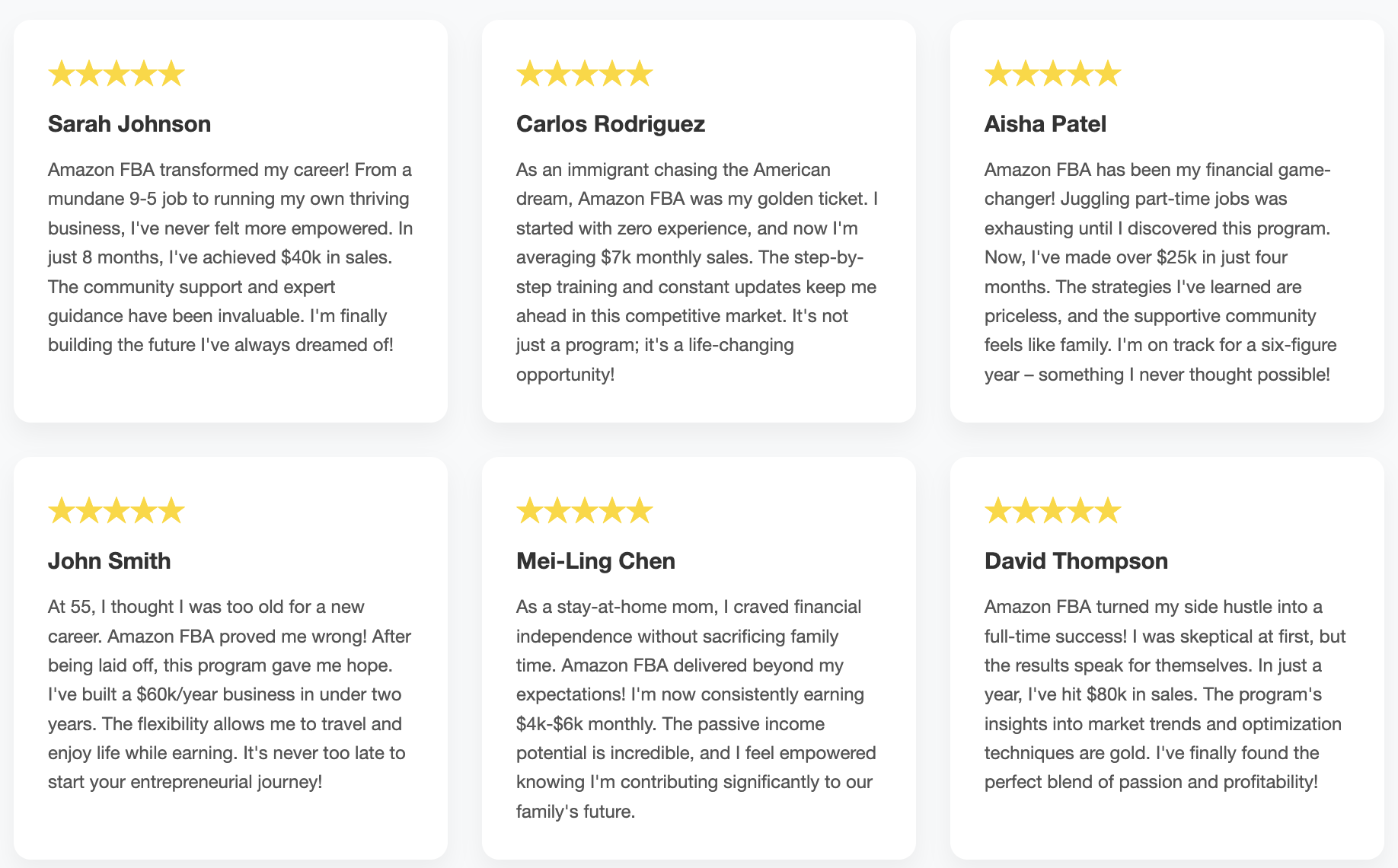1398x868 pixels.
Task: Click the Sarah Johnson name heading
Action: [129, 124]
